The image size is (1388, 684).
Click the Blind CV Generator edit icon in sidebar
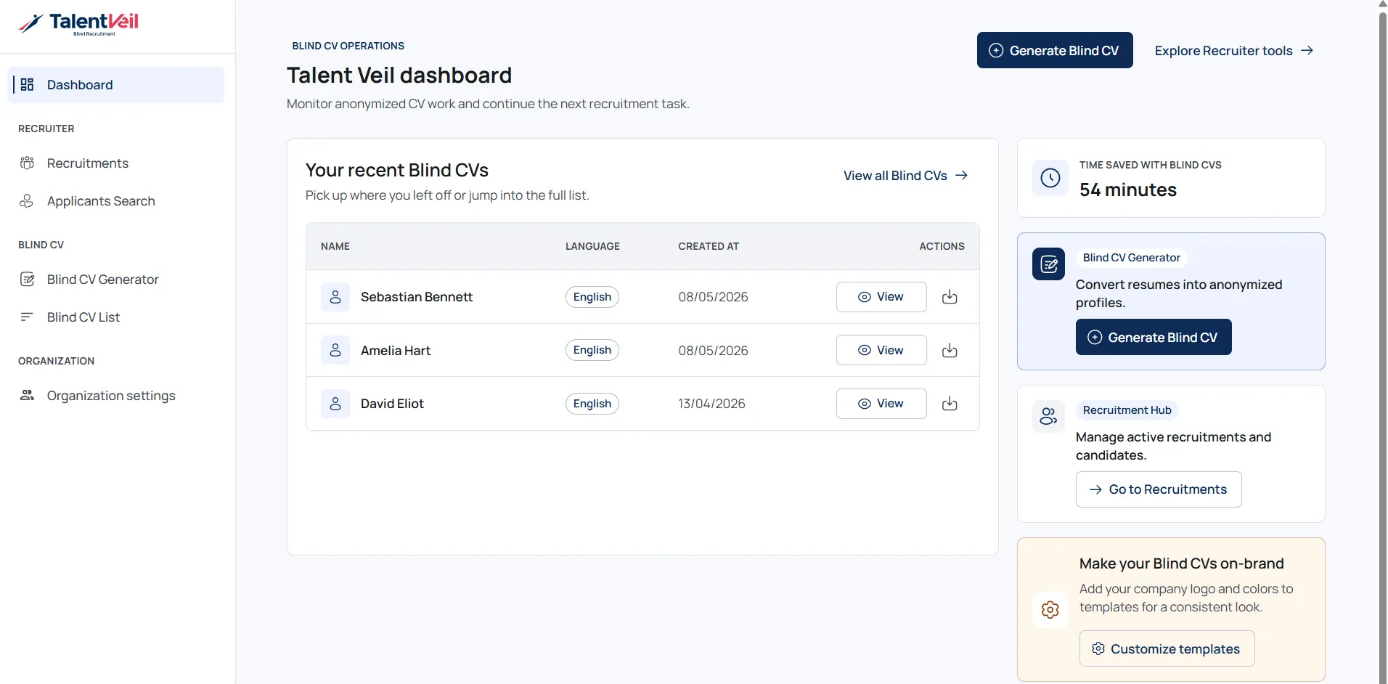tap(27, 279)
